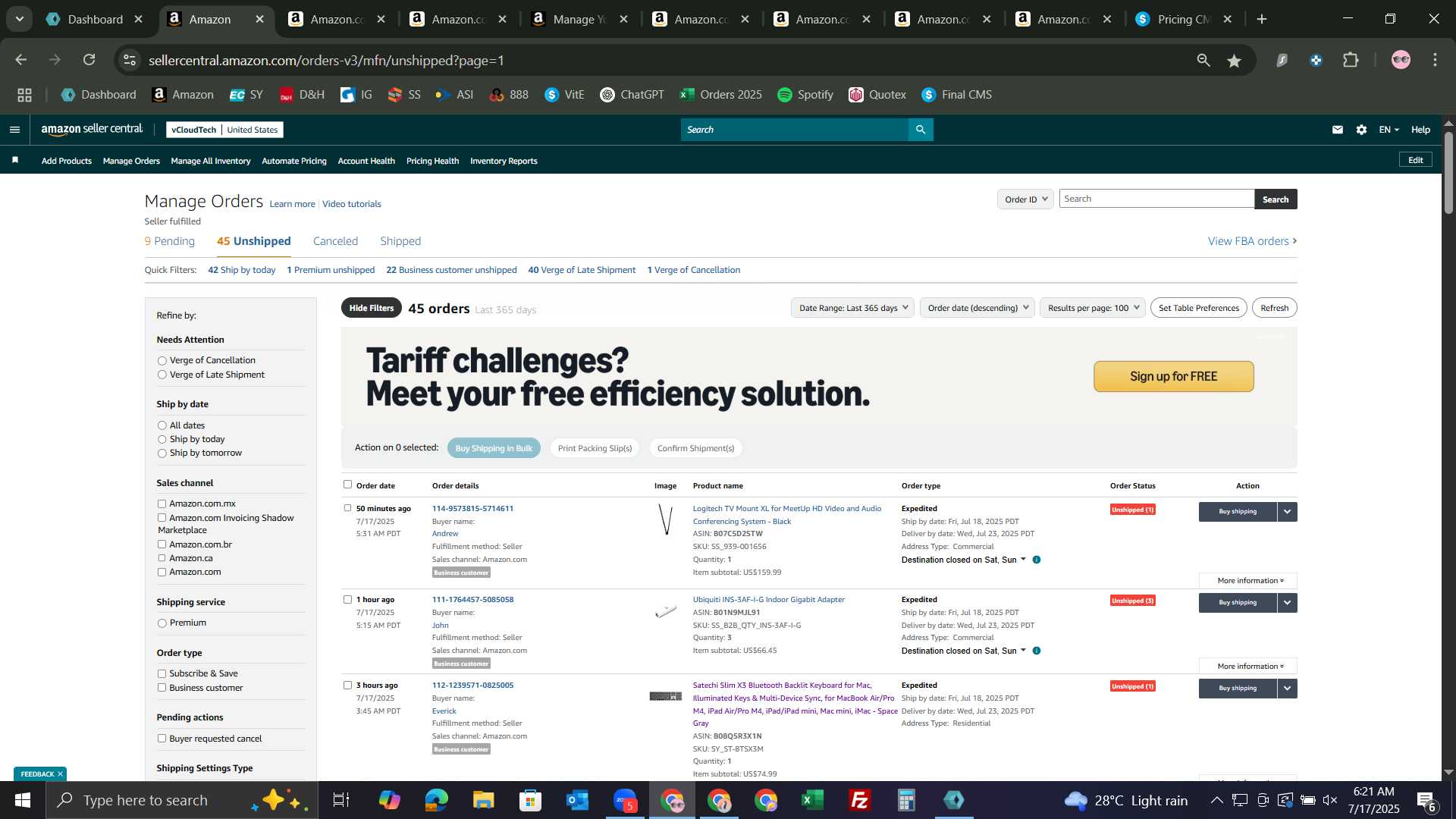Screen dimensions: 1456x819
Task: Open Outlook from taskbar
Action: [x=577, y=800]
